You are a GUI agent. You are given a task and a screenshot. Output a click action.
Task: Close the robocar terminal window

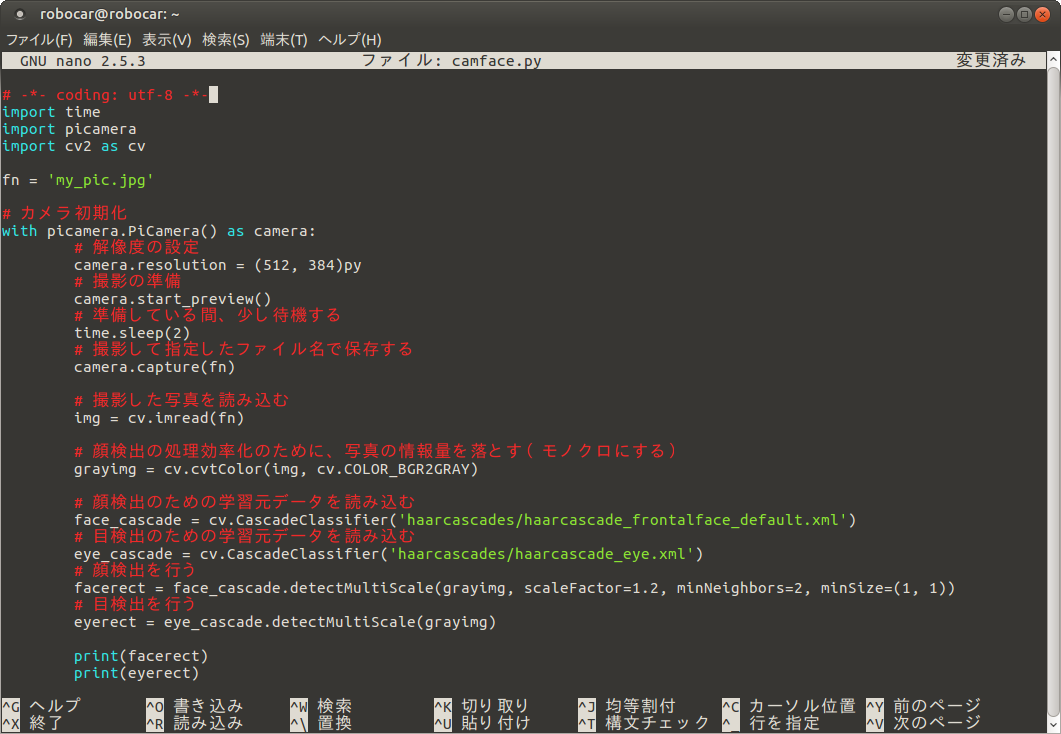[1042, 14]
